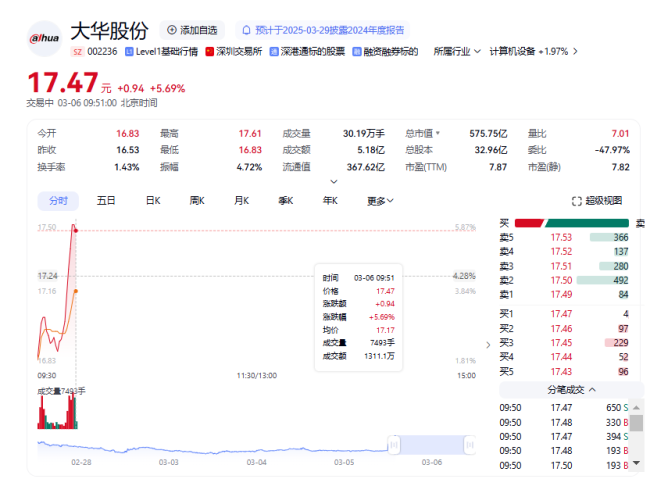Viewport: 650px width, 479px height.
Task: Click the right handle of timeline range slider
Action: [x=470, y=445]
